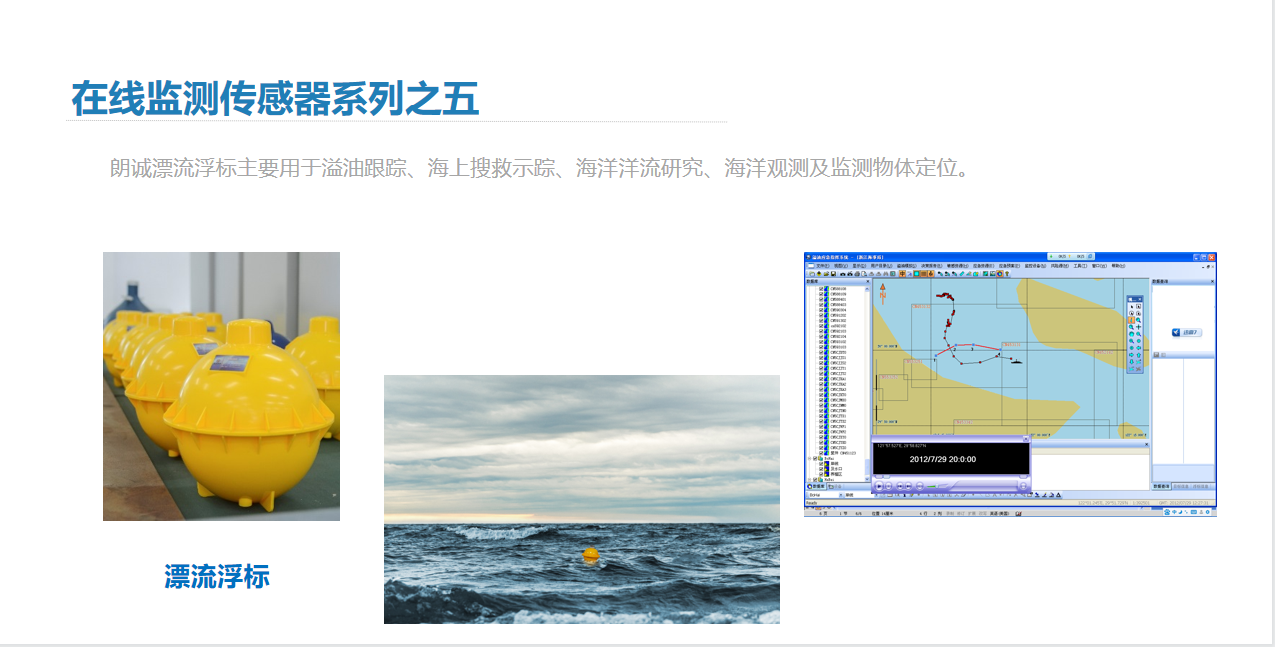
Task: Open the 帮助 menu in menu bar
Action: coord(1117,266)
